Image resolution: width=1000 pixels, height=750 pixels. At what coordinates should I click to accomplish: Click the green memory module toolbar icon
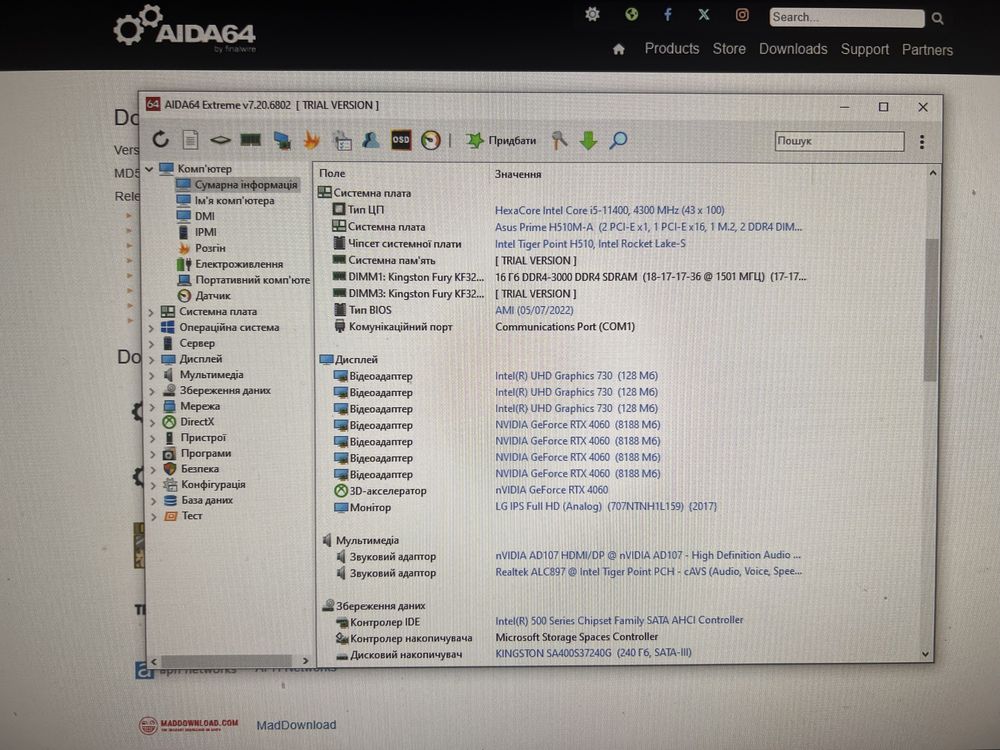tap(251, 139)
